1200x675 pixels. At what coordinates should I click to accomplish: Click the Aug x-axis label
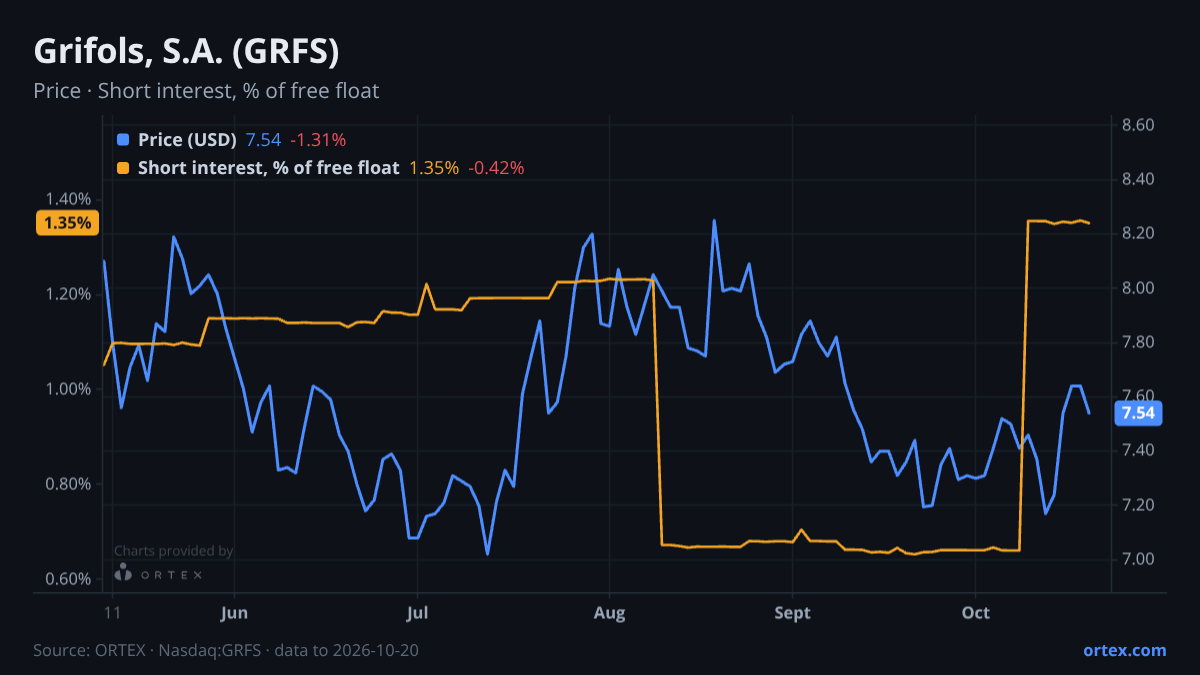(609, 612)
